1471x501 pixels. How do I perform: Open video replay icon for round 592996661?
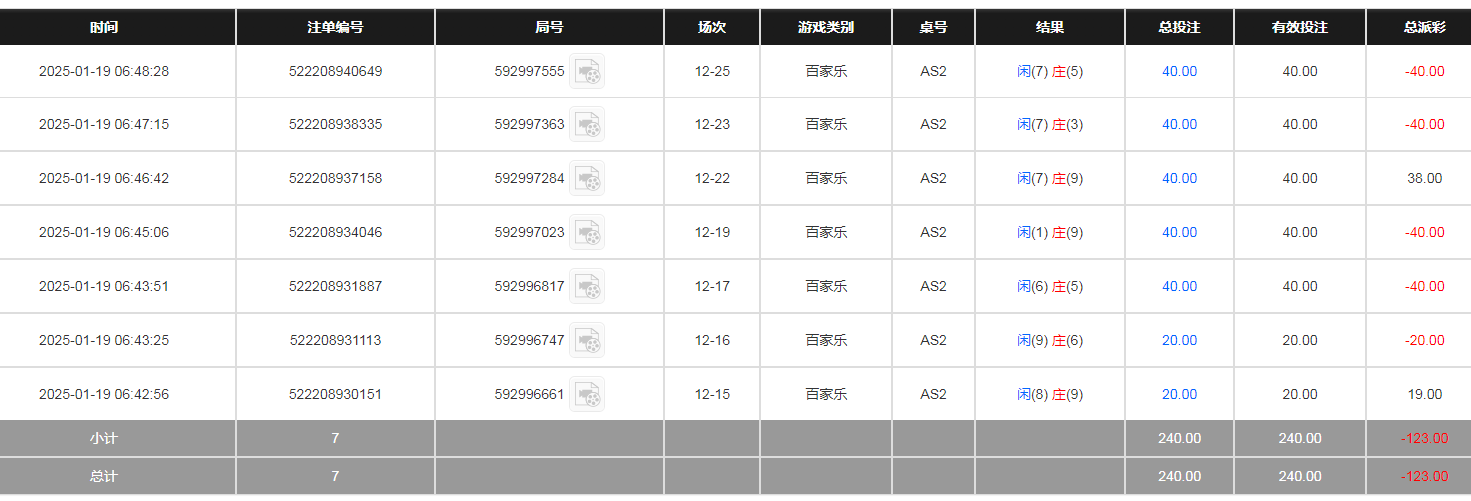587,394
